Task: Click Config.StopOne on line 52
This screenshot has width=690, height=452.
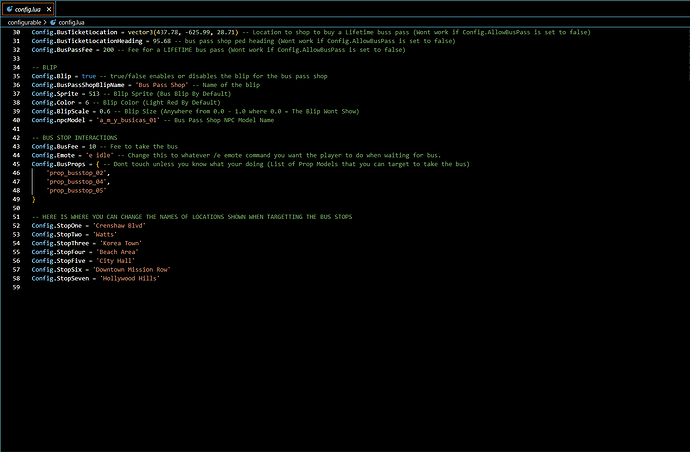Action: (x=56, y=226)
